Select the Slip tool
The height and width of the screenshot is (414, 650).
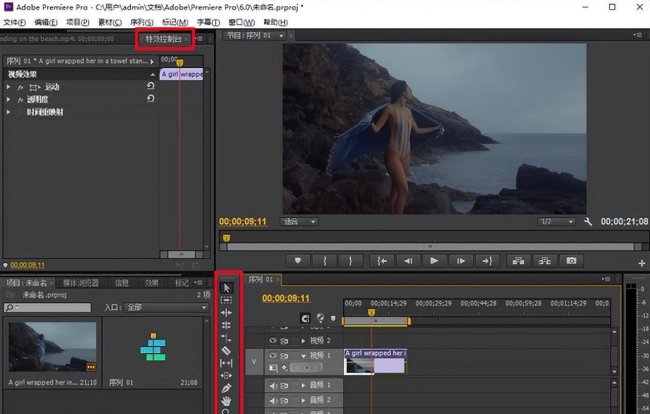point(226,363)
